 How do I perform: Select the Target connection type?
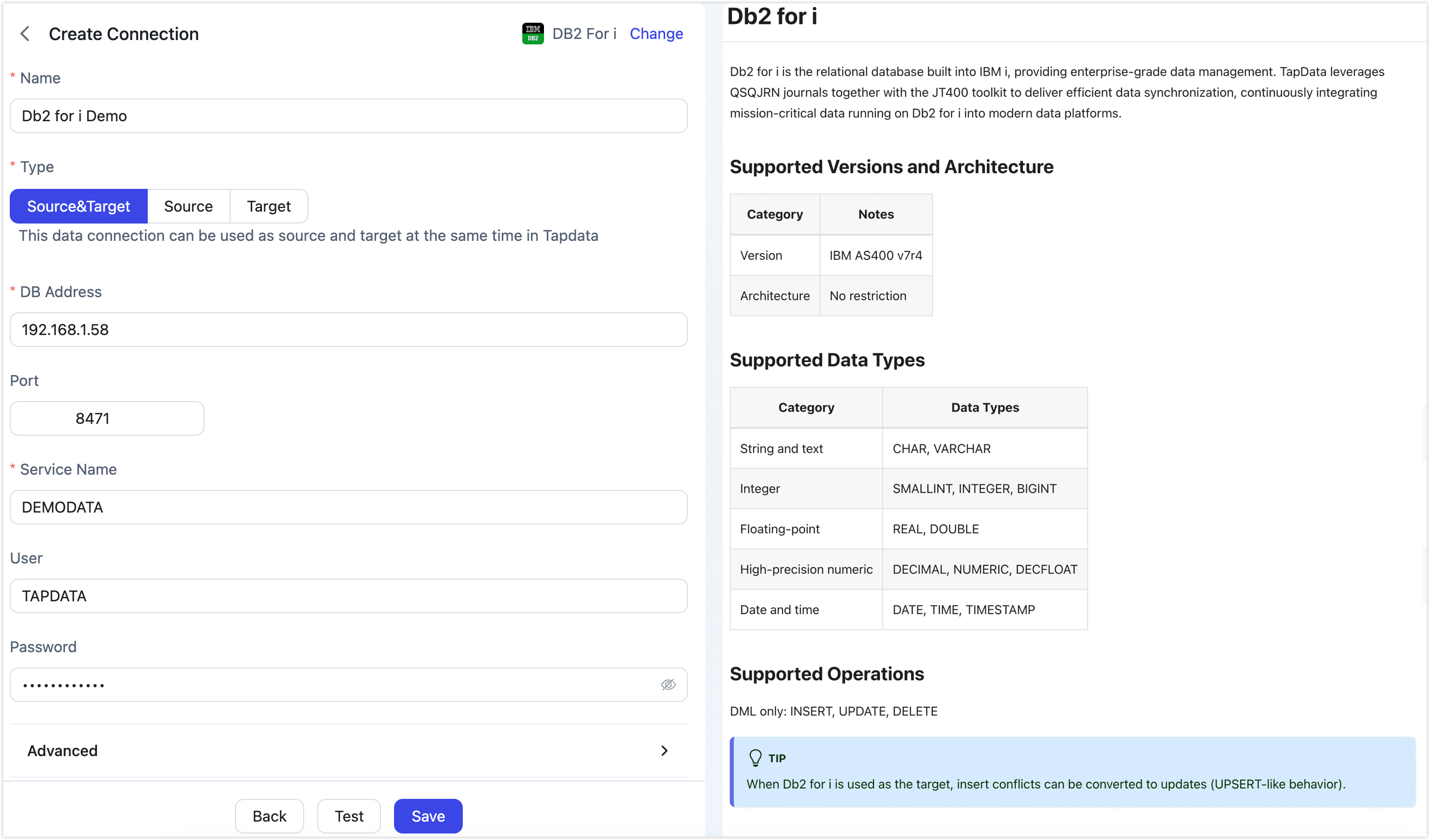268,206
